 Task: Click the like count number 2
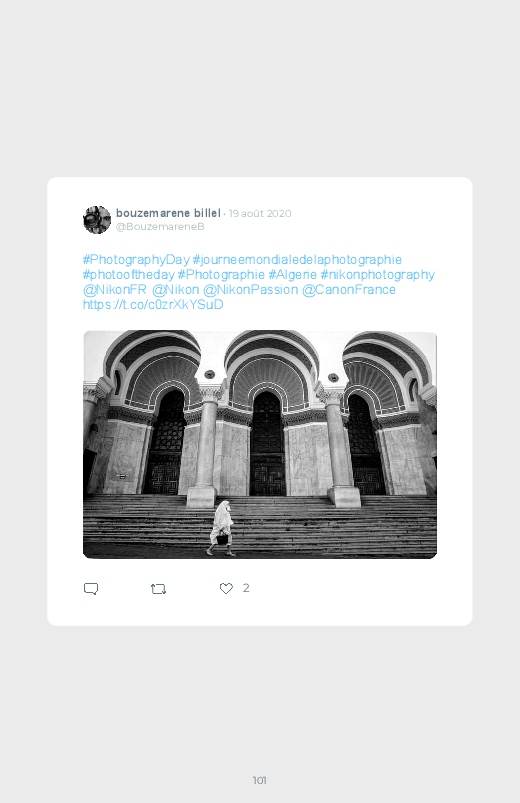click(x=246, y=588)
